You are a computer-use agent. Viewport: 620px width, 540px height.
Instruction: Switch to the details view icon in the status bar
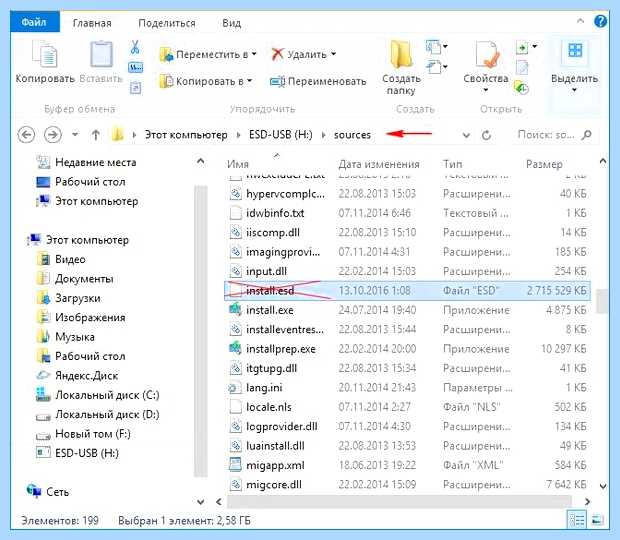point(576,519)
